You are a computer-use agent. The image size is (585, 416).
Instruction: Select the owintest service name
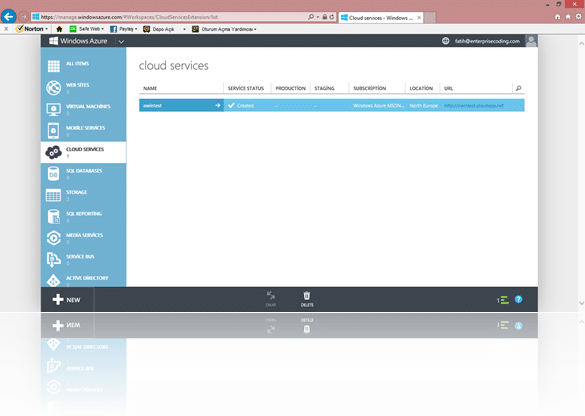coord(153,106)
